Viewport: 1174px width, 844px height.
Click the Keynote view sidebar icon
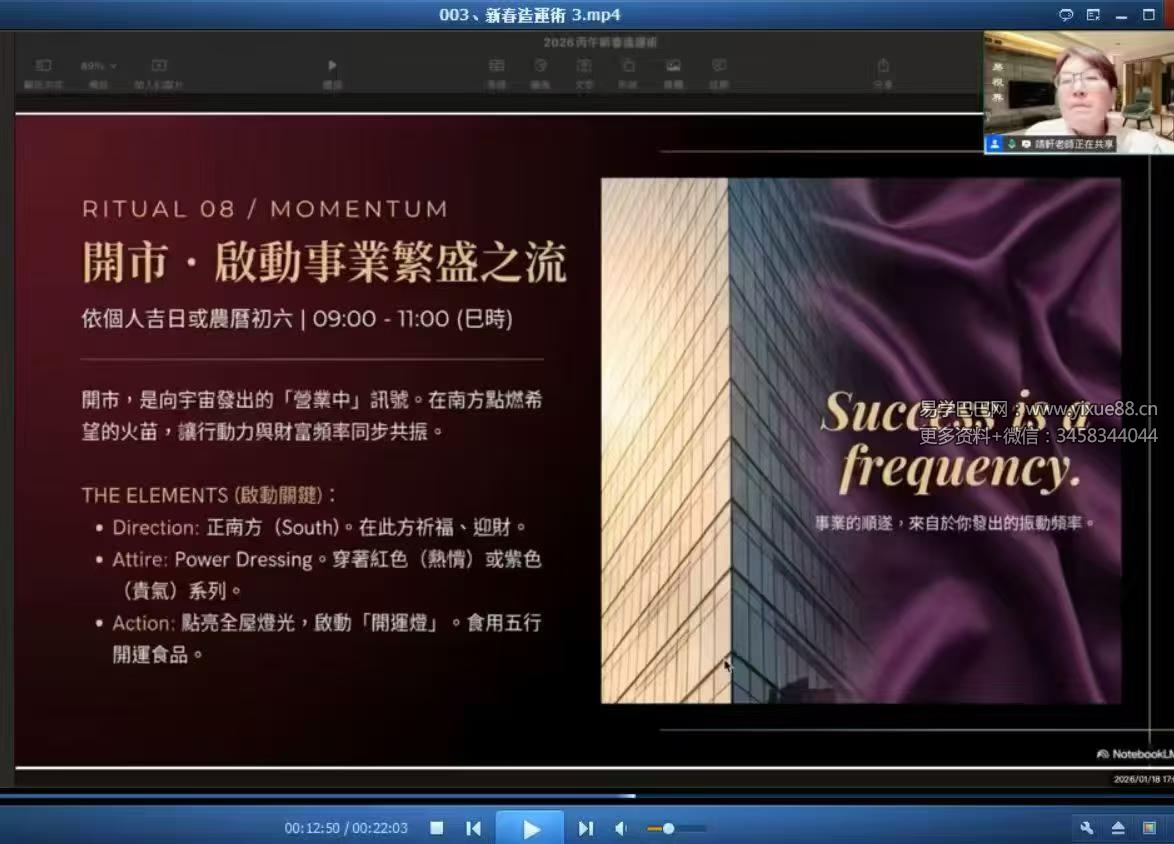43,66
